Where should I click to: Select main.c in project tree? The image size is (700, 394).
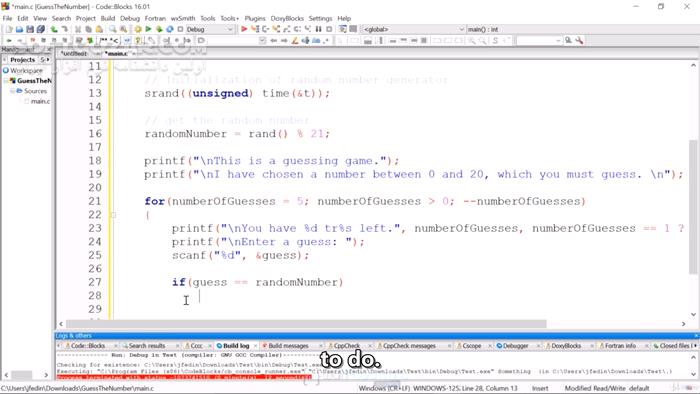(40, 101)
